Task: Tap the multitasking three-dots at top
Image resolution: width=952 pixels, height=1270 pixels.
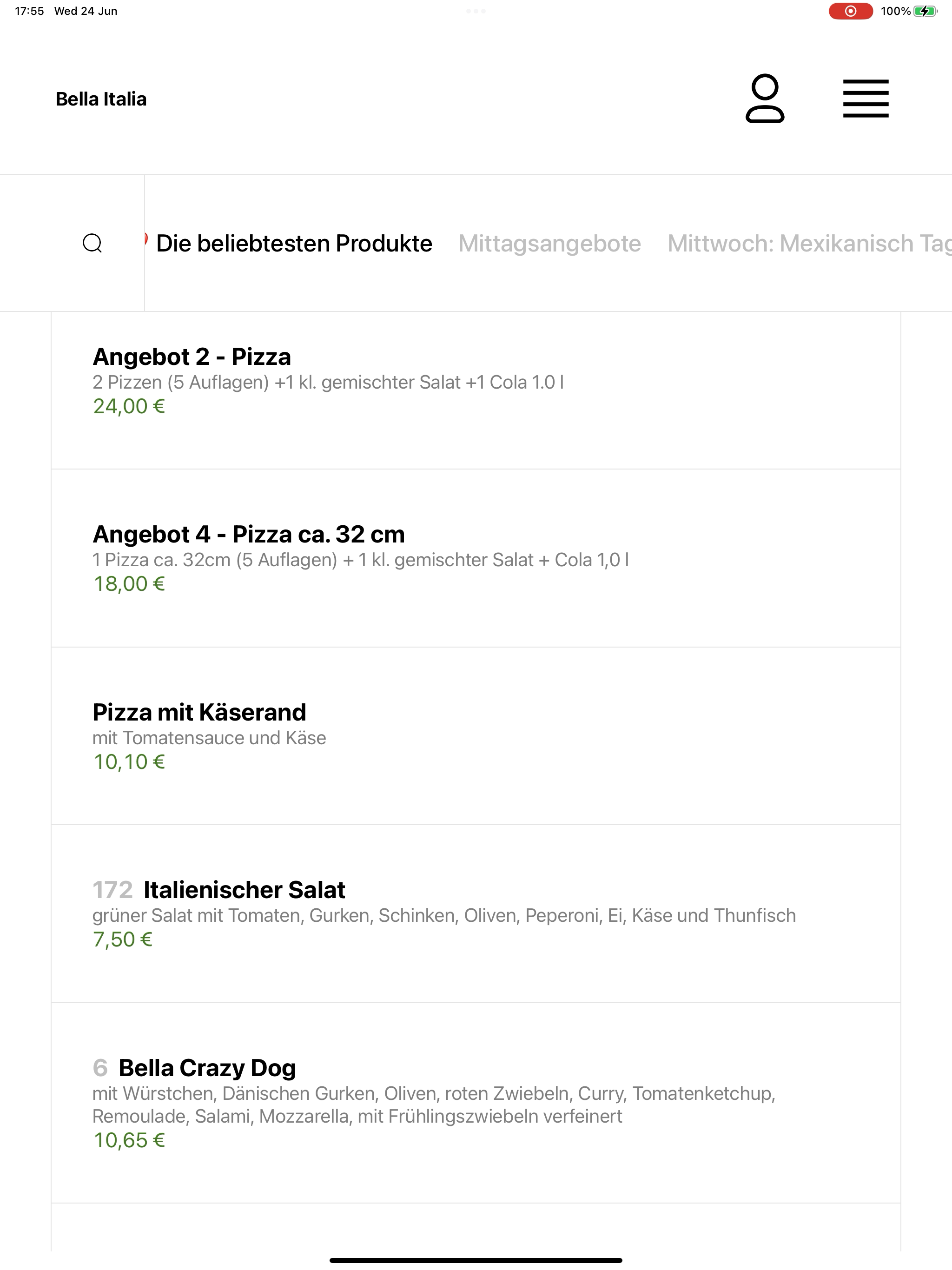Action: (476, 11)
